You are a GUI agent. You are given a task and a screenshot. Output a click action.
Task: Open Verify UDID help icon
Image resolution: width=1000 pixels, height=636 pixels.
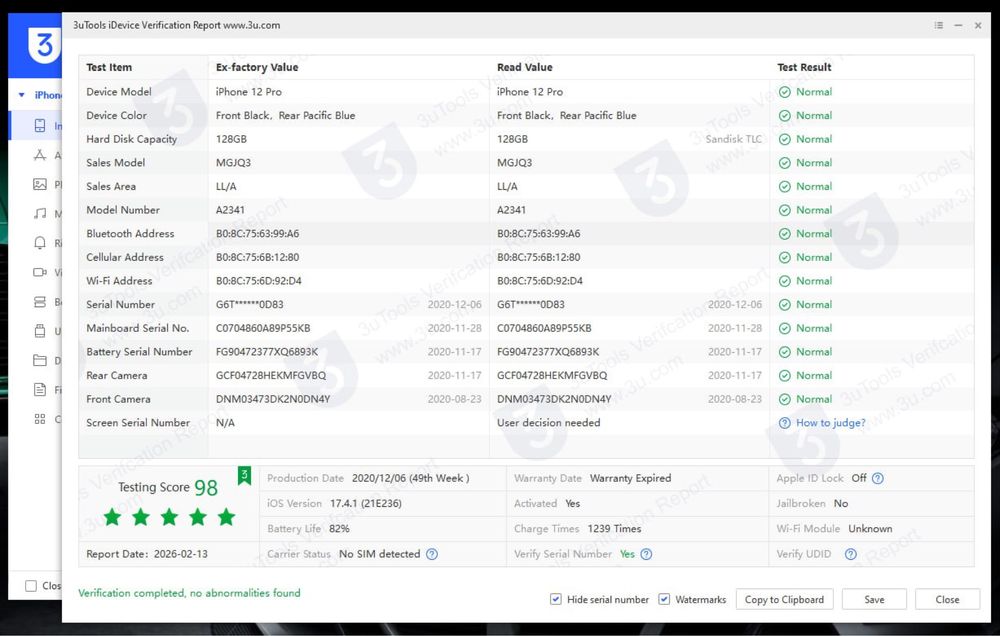851,554
